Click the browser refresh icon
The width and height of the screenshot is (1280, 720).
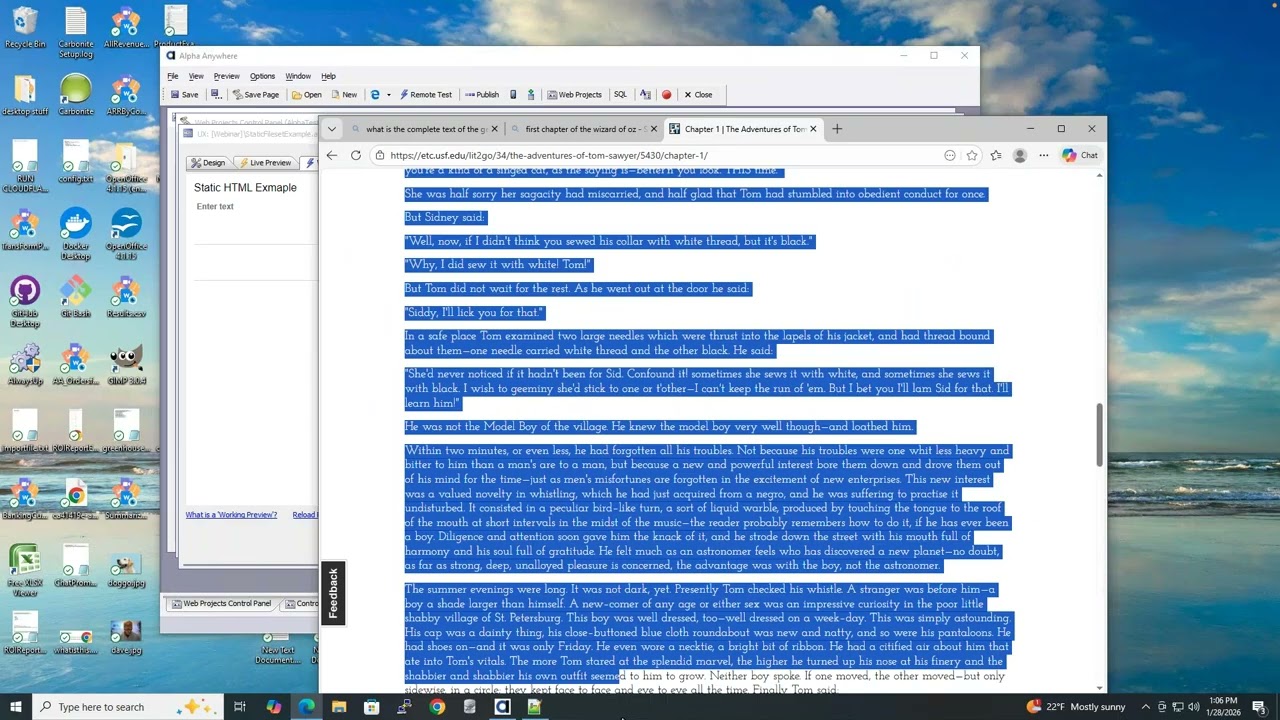pyautogui.click(x=356, y=155)
